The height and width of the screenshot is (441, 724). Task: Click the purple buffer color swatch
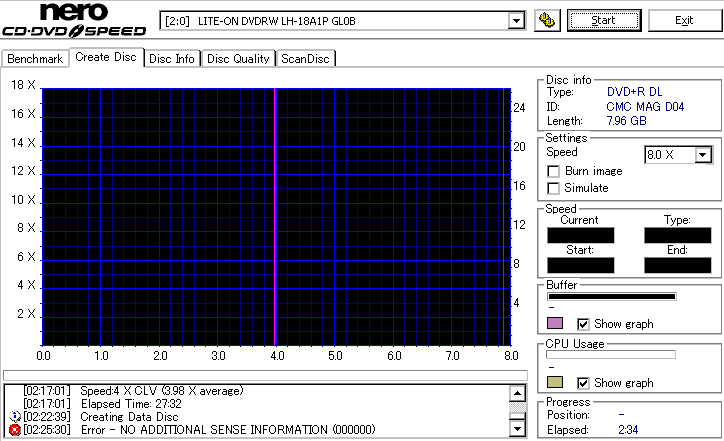pyautogui.click(x=555, y=323)
